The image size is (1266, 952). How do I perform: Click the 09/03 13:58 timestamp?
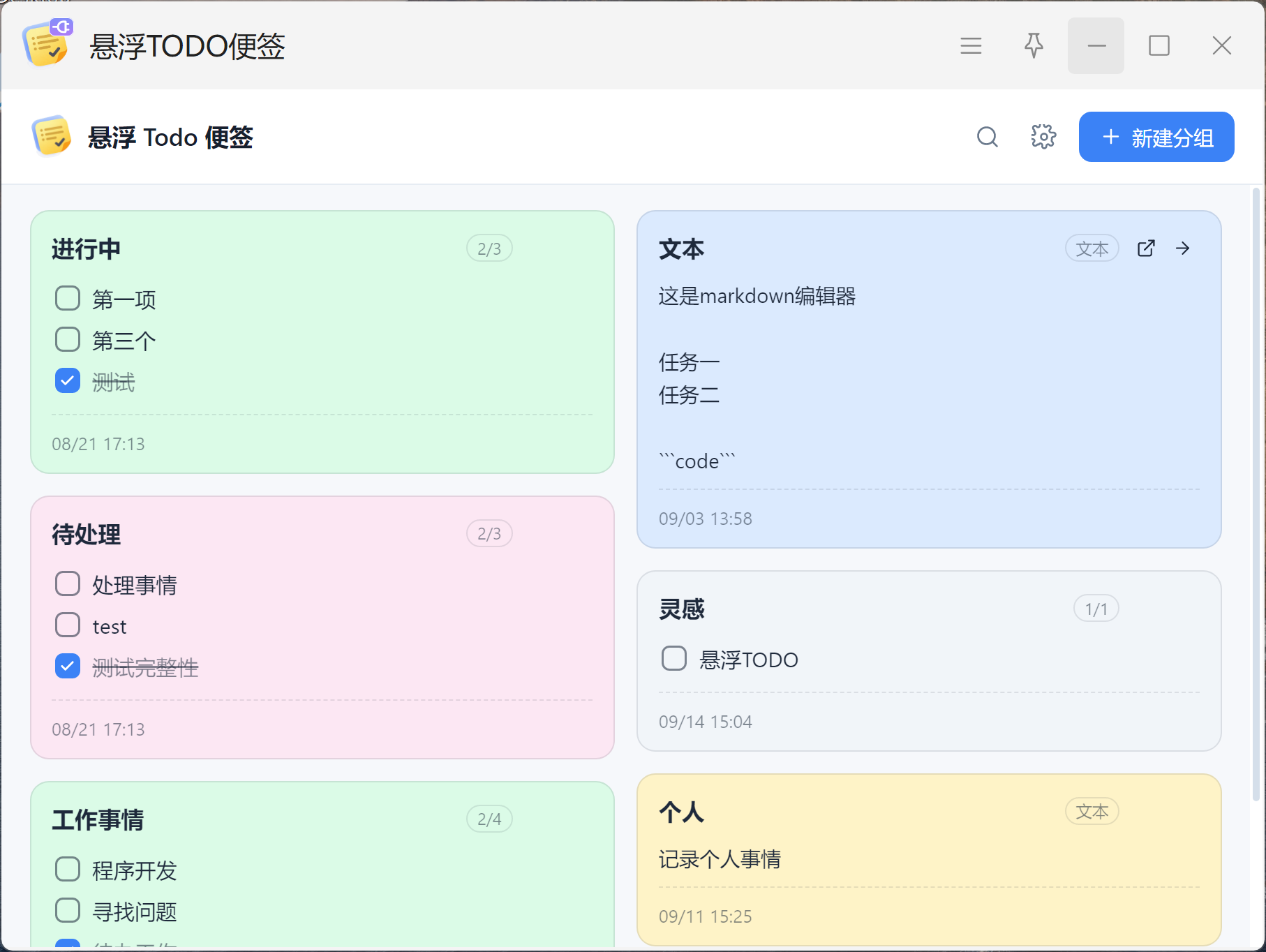point(706,519)
